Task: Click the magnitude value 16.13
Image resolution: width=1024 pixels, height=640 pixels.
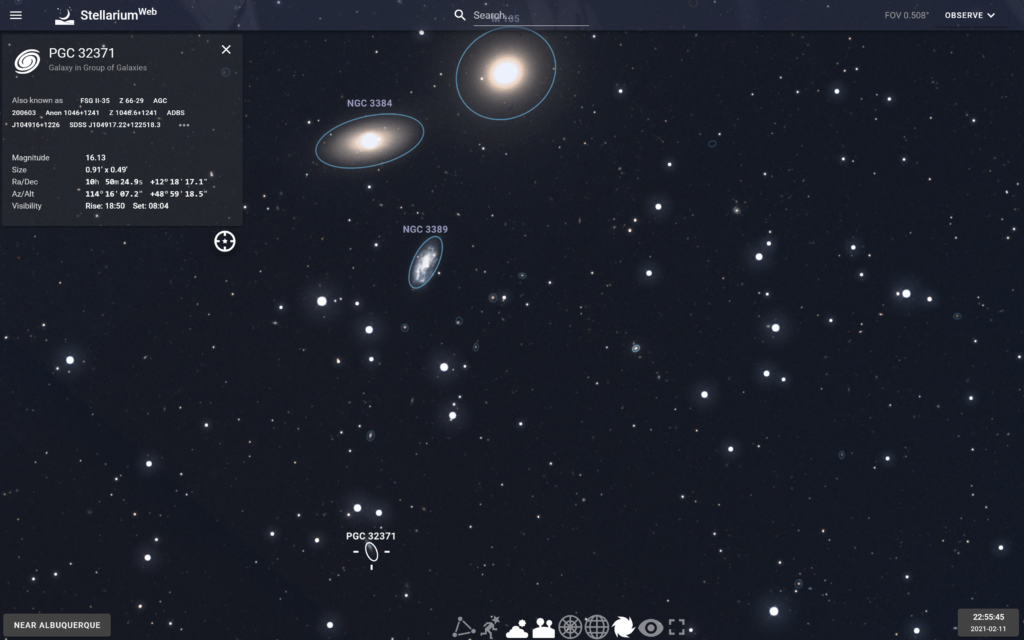Action: coord(95,157)
